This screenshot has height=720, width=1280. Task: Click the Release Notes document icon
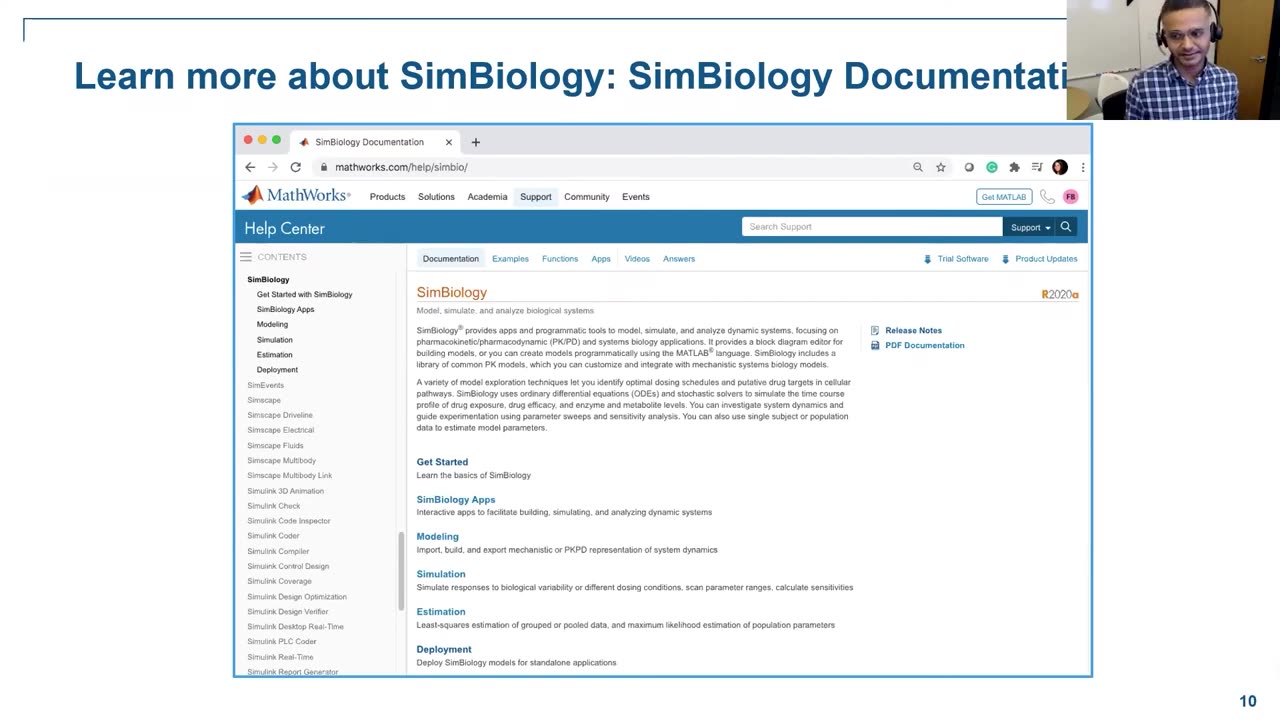pyautogui.click(x=875, y=330)
